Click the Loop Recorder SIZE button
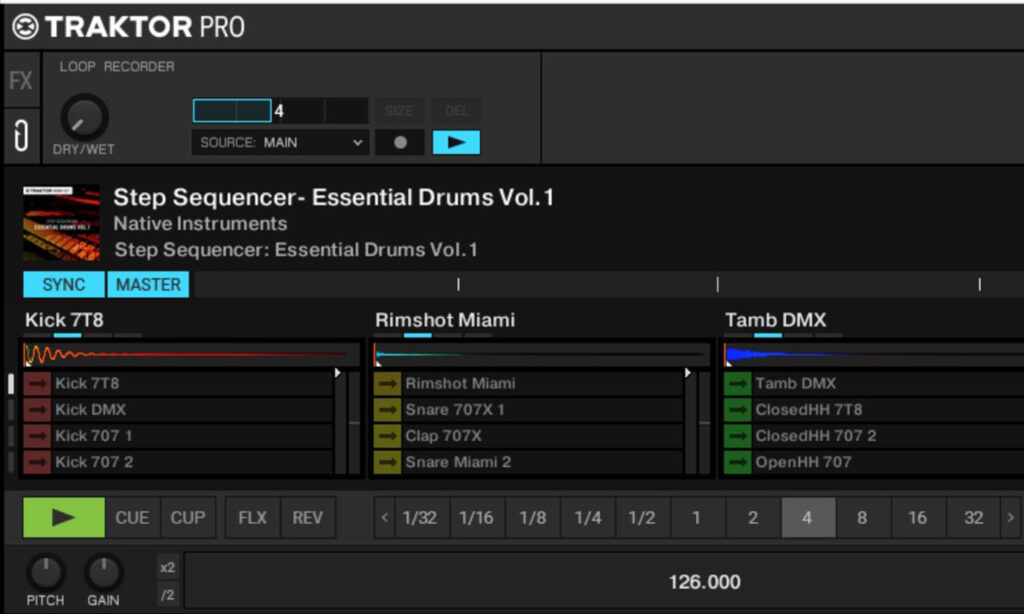Screen dimensions: 1024x614 tap(398, 111)
